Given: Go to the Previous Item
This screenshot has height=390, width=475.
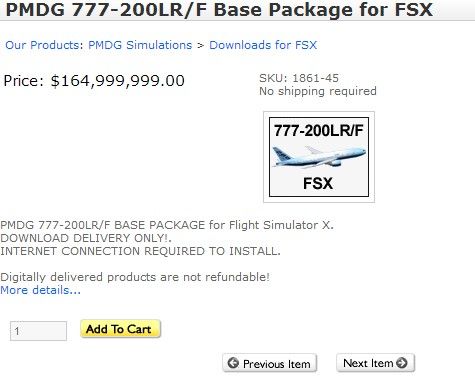Looking at the screenshot, I should (270, 363).
